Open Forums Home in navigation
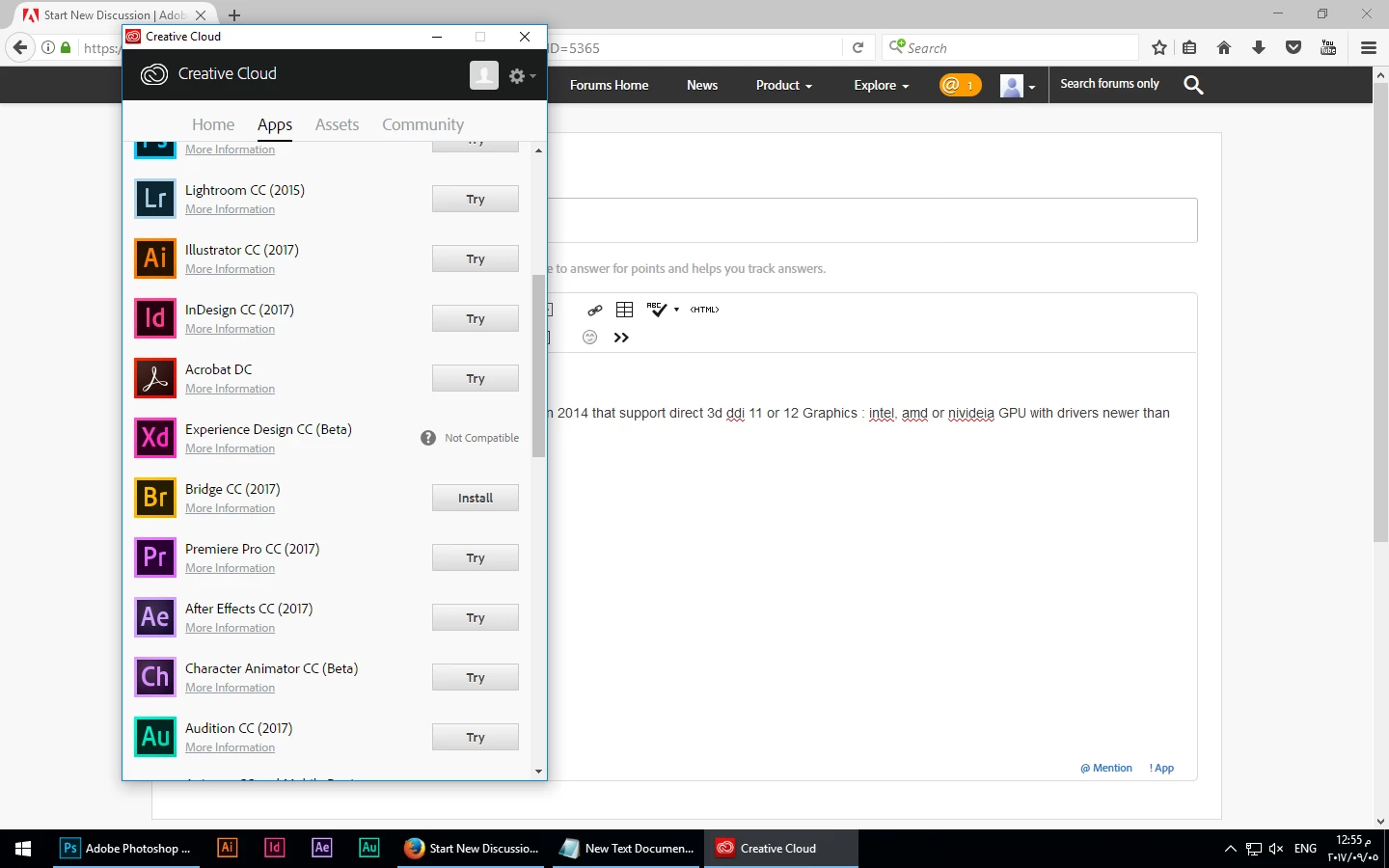This screenshot has width=1389, height=868. point(609,85)
